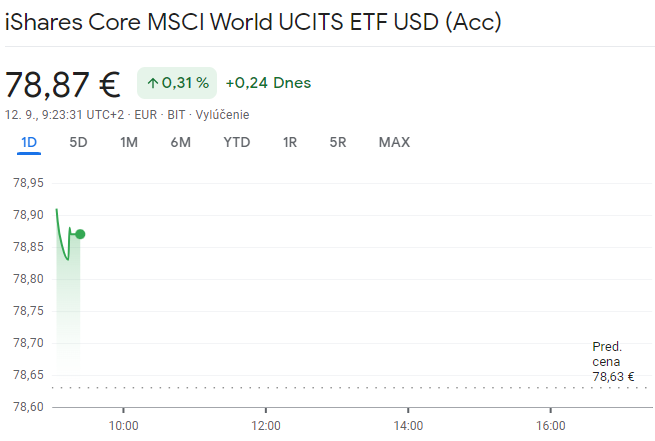Select the 1D time range tab
655x441 pixels.
click(x=29, y=142)
